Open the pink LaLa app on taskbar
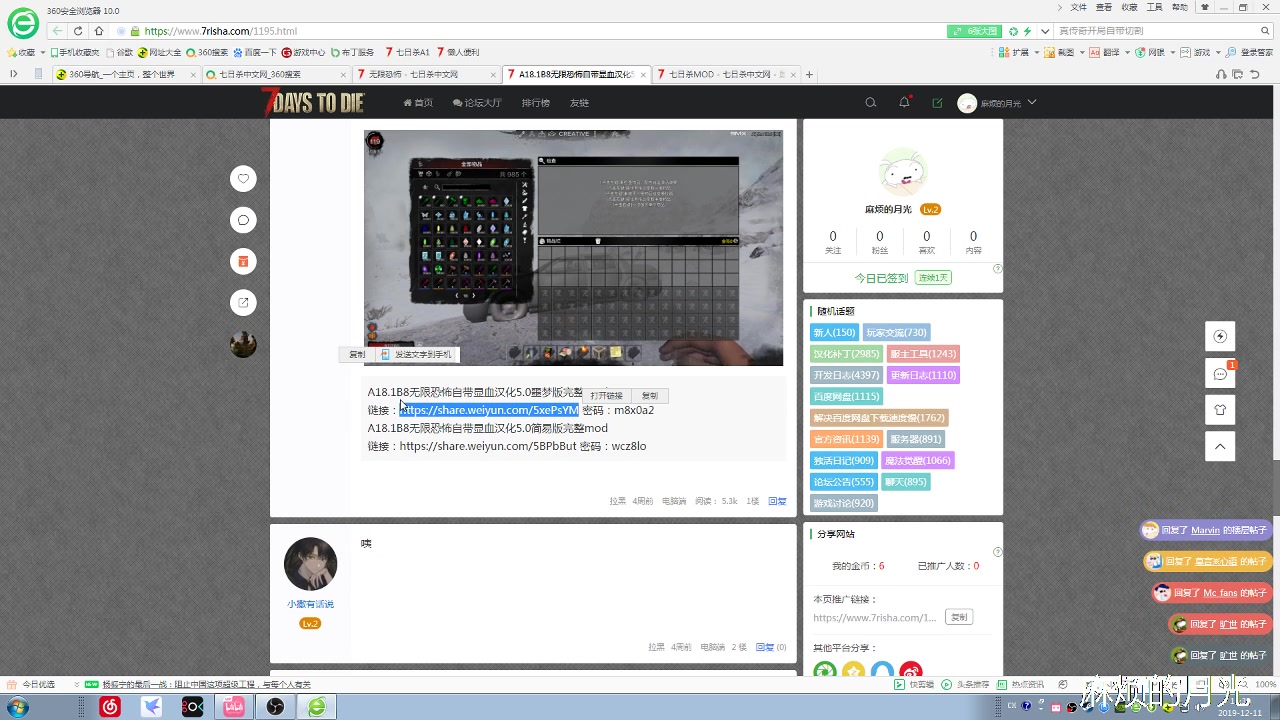Screen dimensions: 1280x720 pyautogui.click(x=234, y=707)
